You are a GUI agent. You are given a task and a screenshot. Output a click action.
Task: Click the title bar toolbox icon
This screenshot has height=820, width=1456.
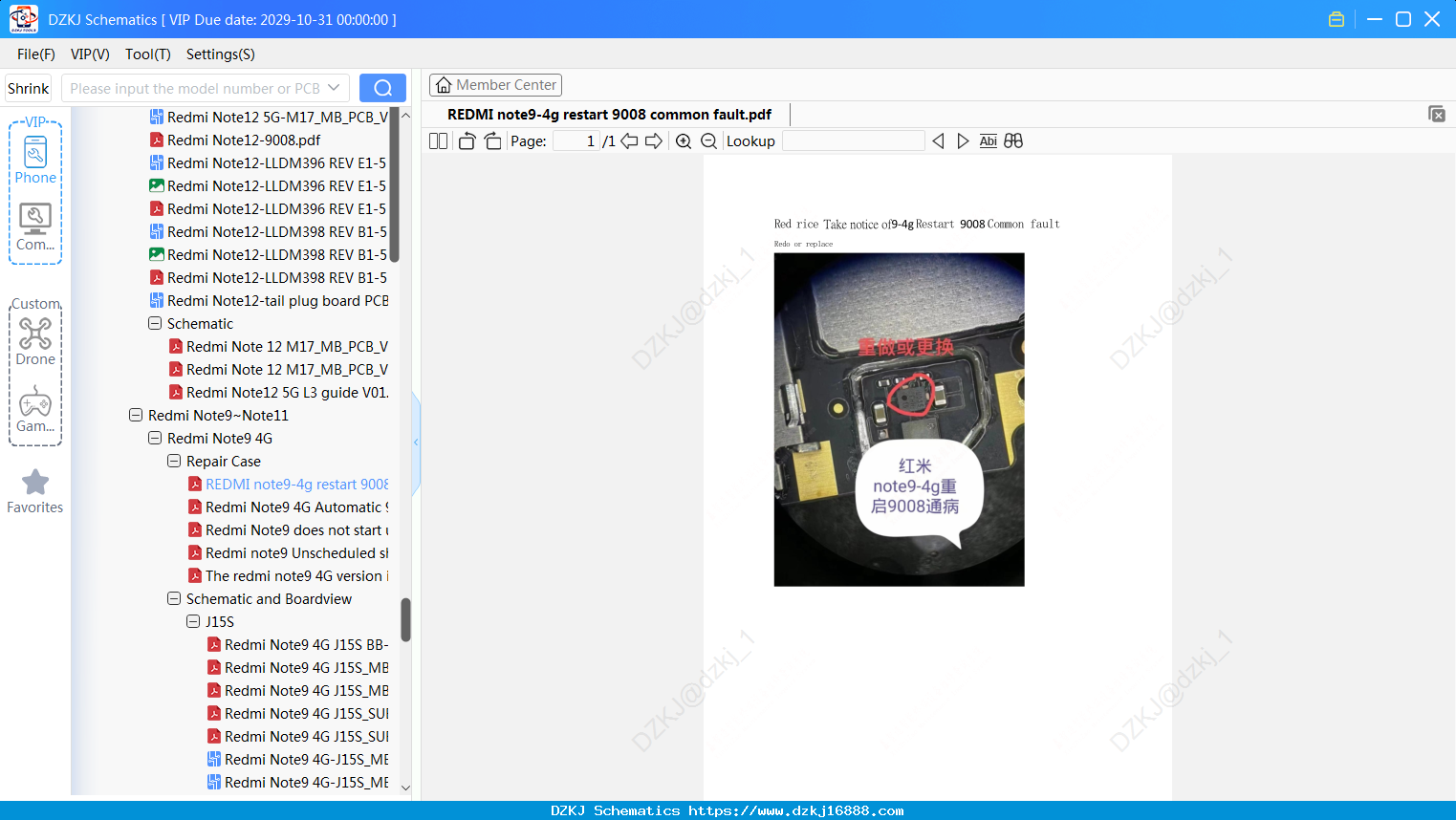point(1336,19)
